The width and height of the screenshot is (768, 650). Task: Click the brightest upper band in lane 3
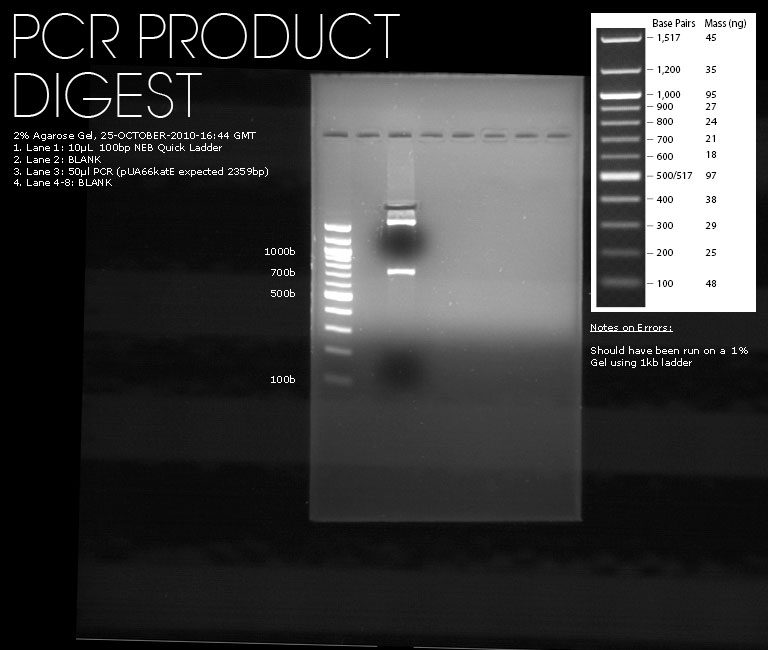pyautogui.click(x=400, y=222)
